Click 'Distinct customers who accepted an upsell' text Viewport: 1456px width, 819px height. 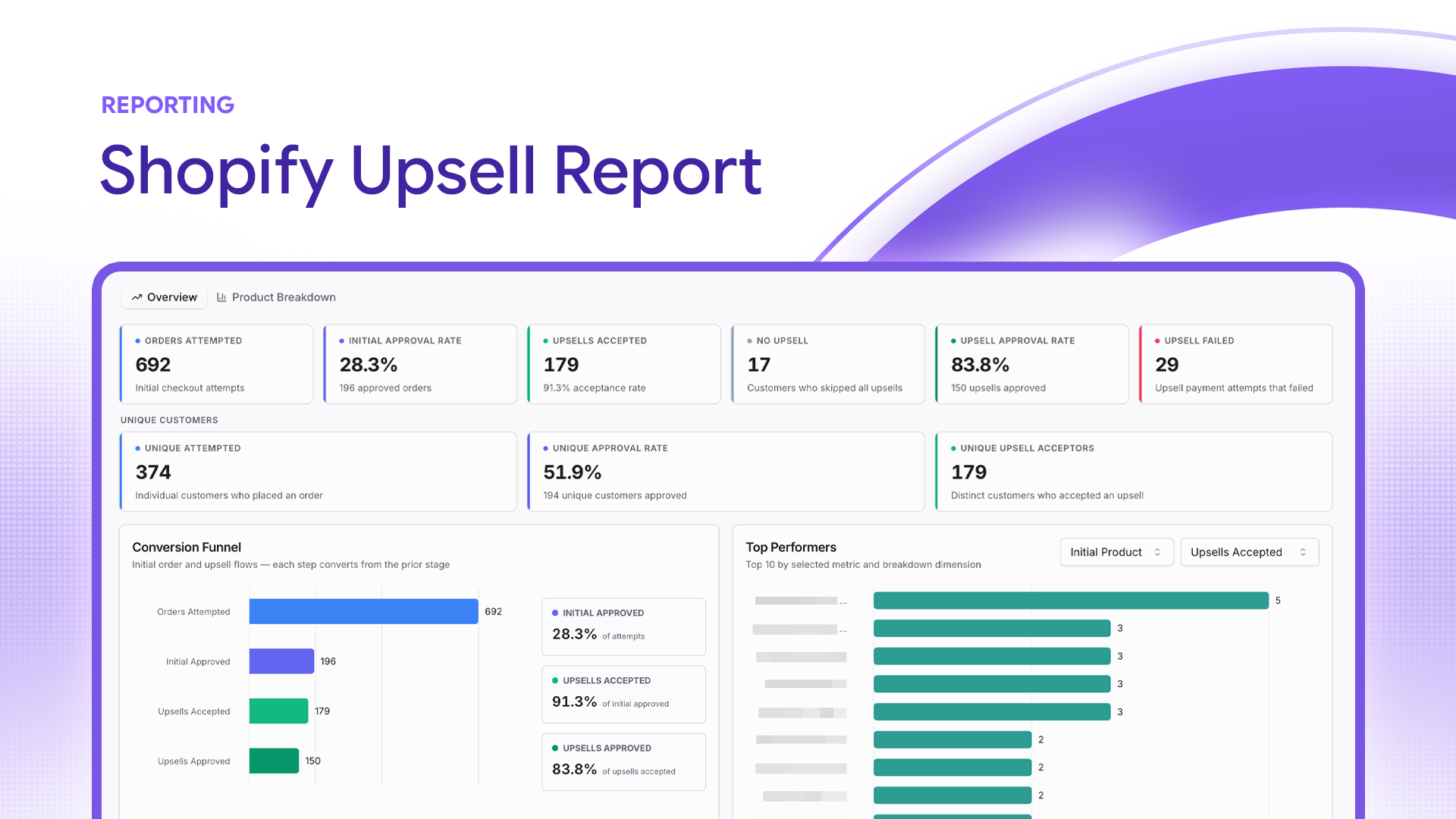1047,495
